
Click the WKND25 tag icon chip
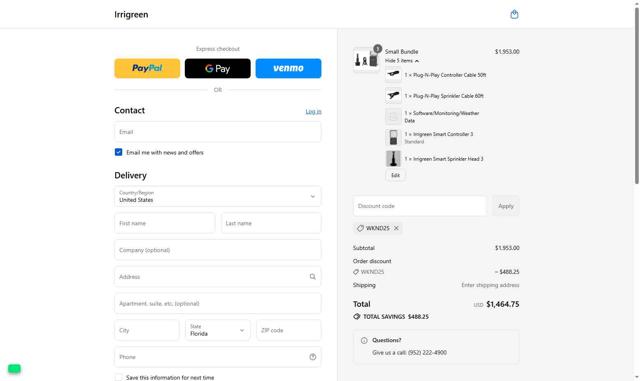click(360, 228)
